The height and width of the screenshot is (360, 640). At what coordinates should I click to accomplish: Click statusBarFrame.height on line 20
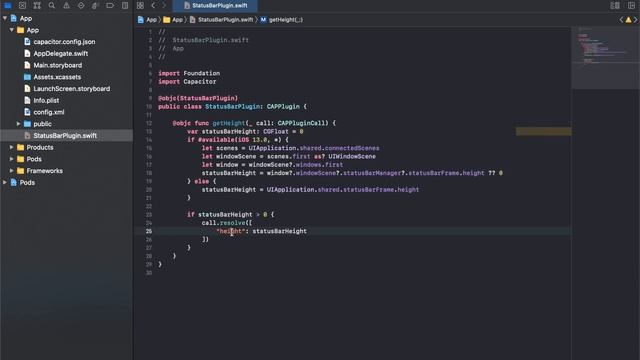381,190
